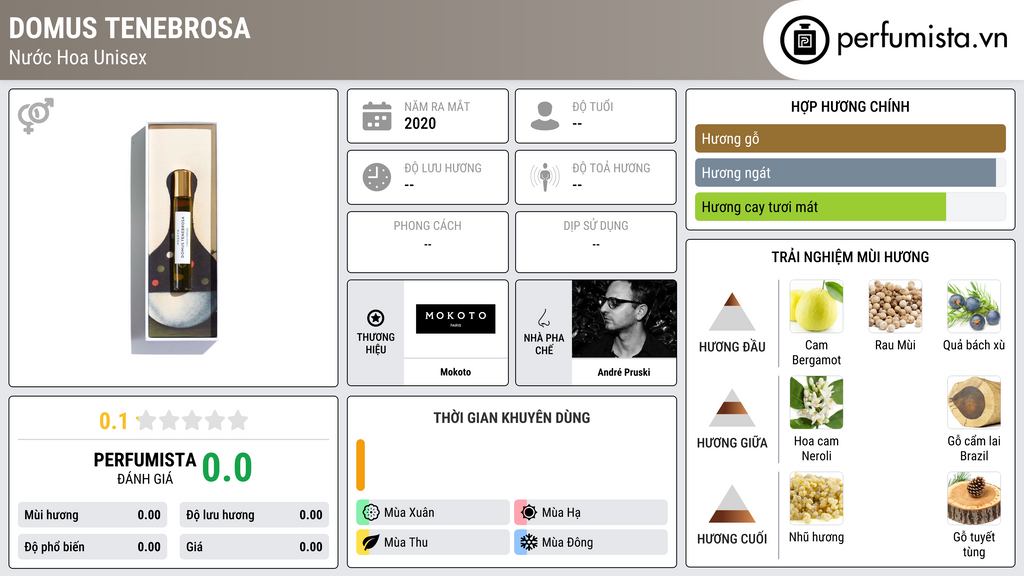The width and height of the screenshot is (1024, 576).
Task: Click the DOMUS TENEBROSA title
Action: pos(129,29)
